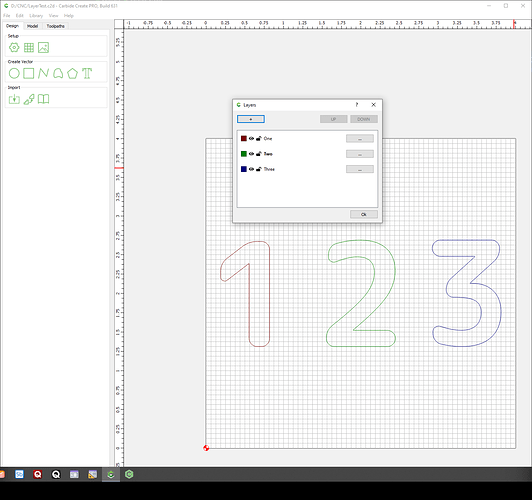Open the options button for layer Two
The height and width of the screenshot is (500, 532).
coord(360,154)
